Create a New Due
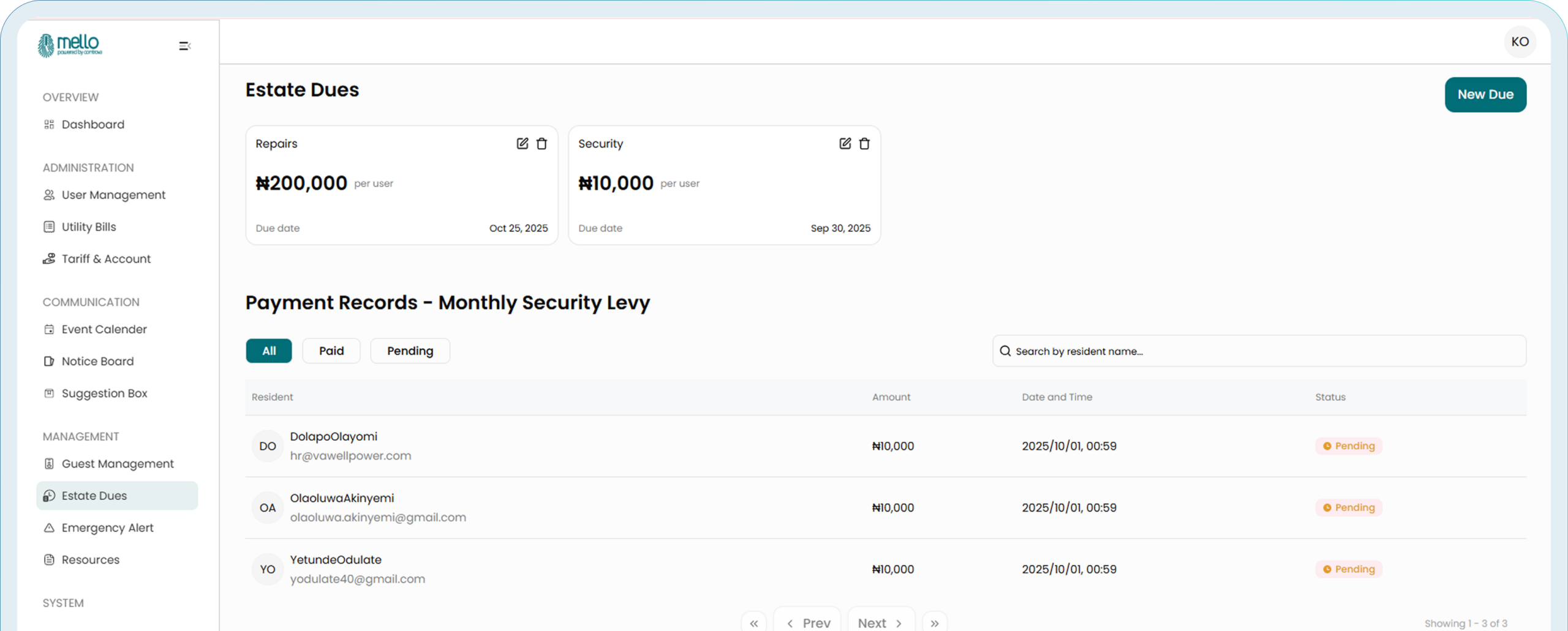This screenshot has height=631, width=1568. pos(1485,94)
